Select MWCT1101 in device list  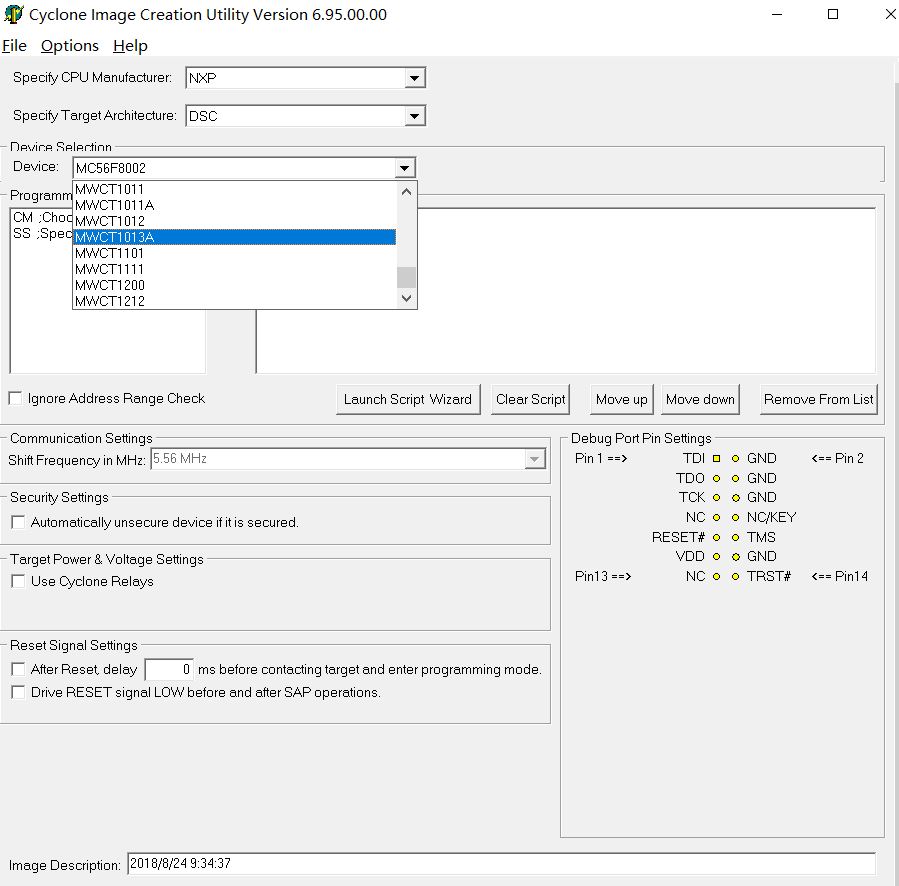(234, 253)
